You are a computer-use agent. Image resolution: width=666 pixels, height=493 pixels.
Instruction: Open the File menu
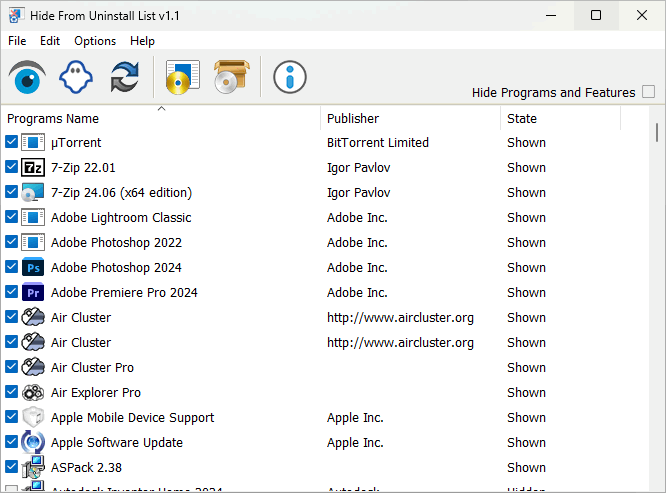[17, 41]
